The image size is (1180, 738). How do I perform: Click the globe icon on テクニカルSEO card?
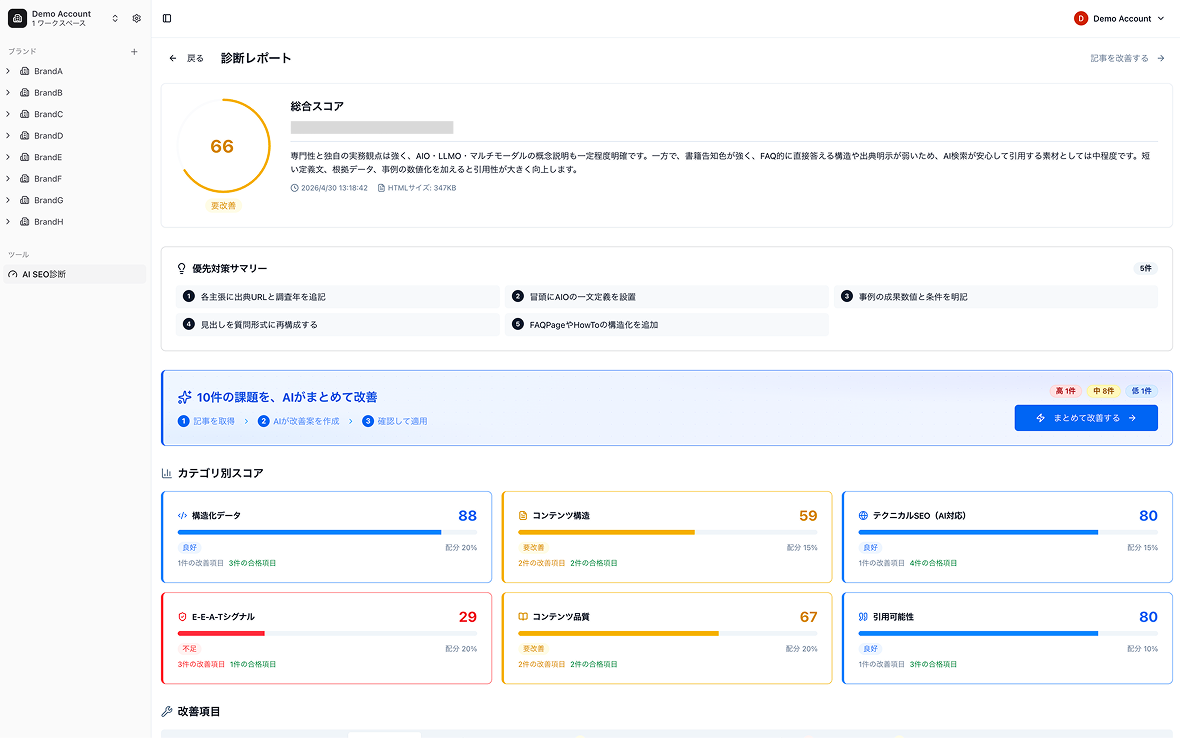(x=863, y=516)
